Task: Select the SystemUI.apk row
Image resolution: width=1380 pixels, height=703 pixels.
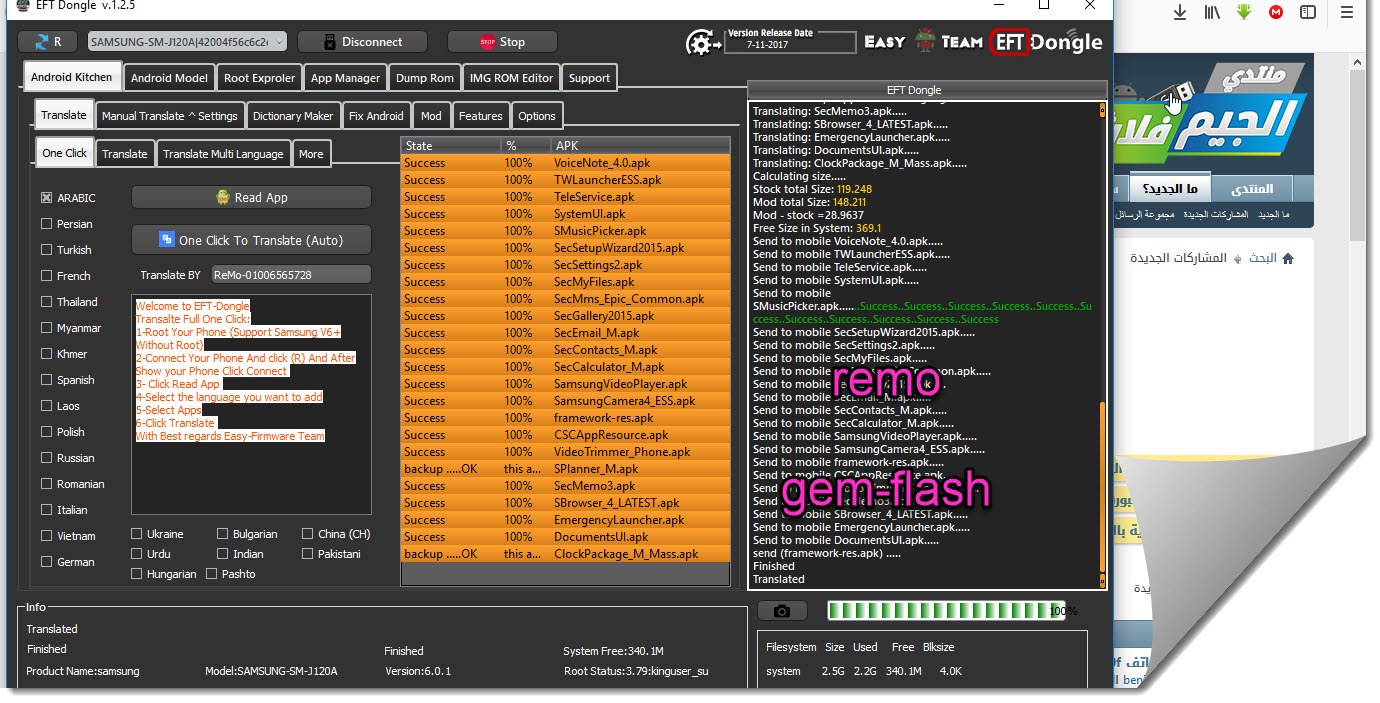Action: point(566,214)
